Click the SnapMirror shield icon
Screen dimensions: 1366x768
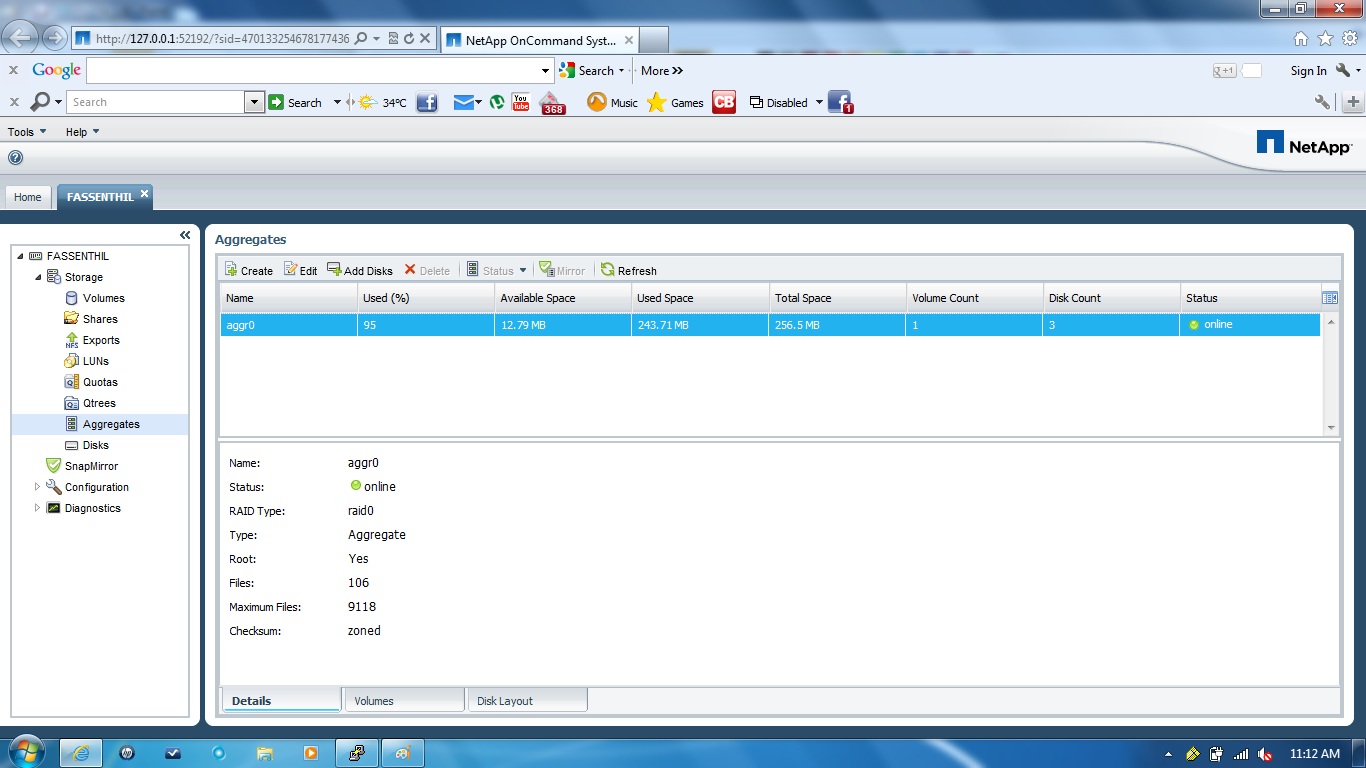(55, 466)
